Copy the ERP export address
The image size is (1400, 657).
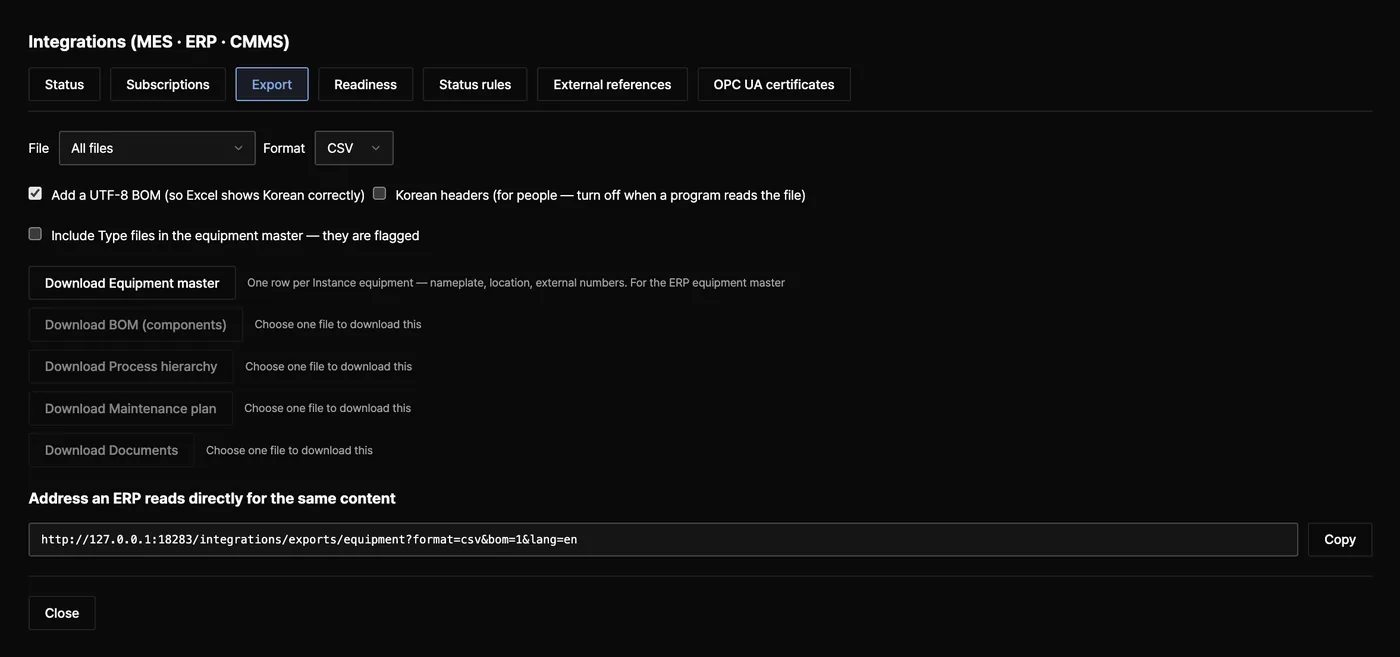pyautogui.click(x=1340, y=540)
